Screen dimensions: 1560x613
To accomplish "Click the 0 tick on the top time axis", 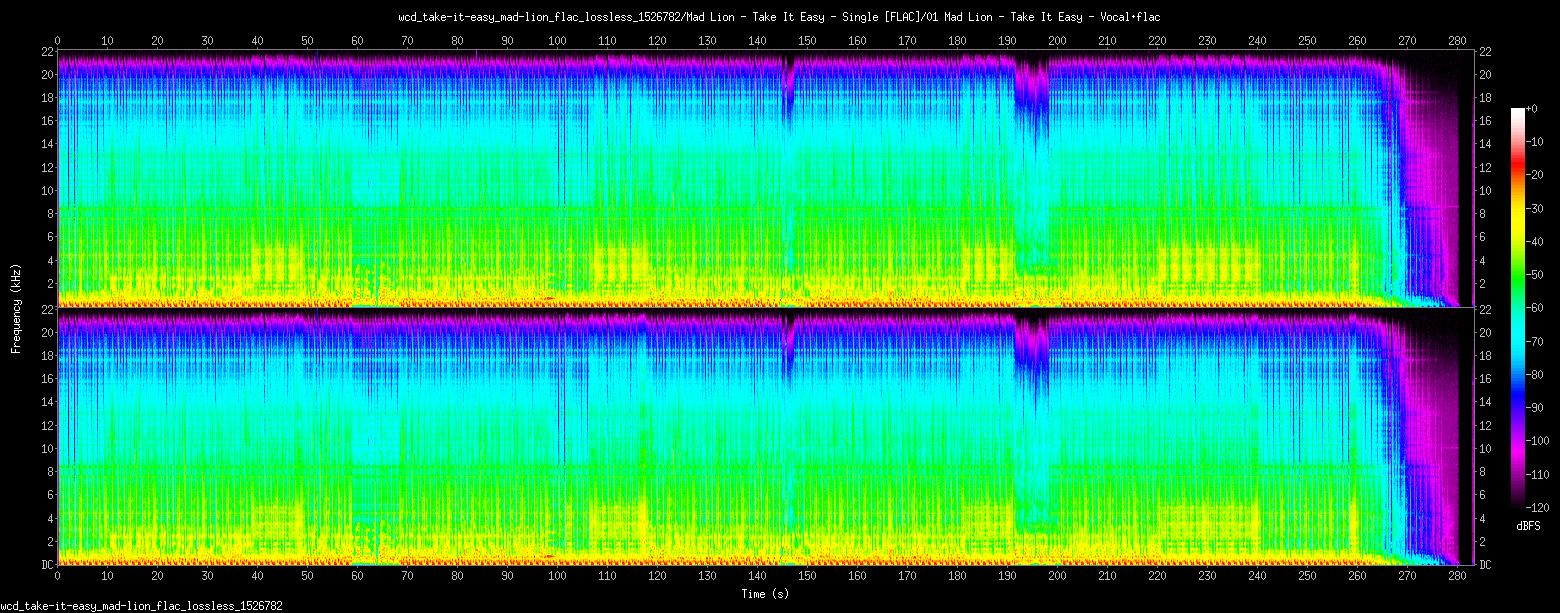I will click(x=57, y=41).
